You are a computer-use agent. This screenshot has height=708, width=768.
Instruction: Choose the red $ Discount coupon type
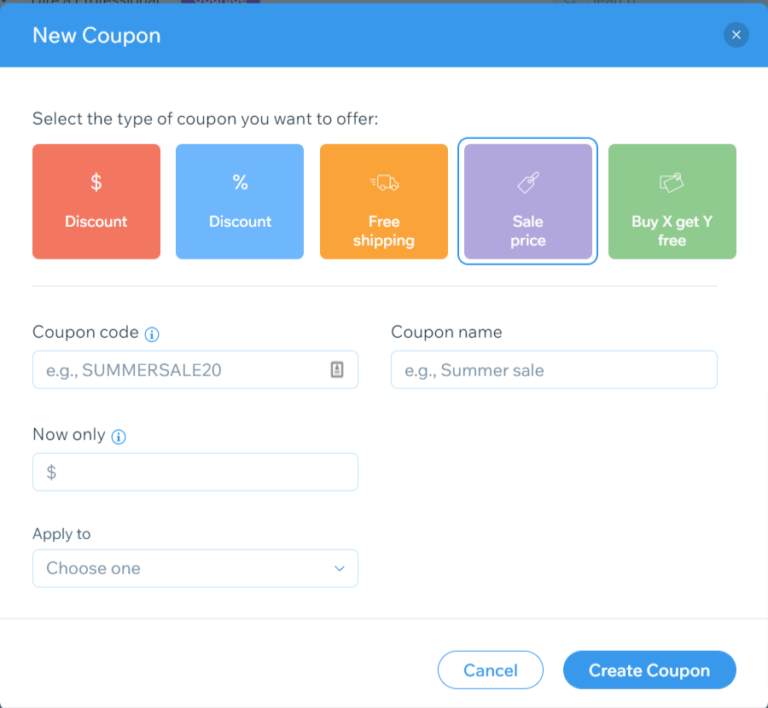[x=96, y=202]
